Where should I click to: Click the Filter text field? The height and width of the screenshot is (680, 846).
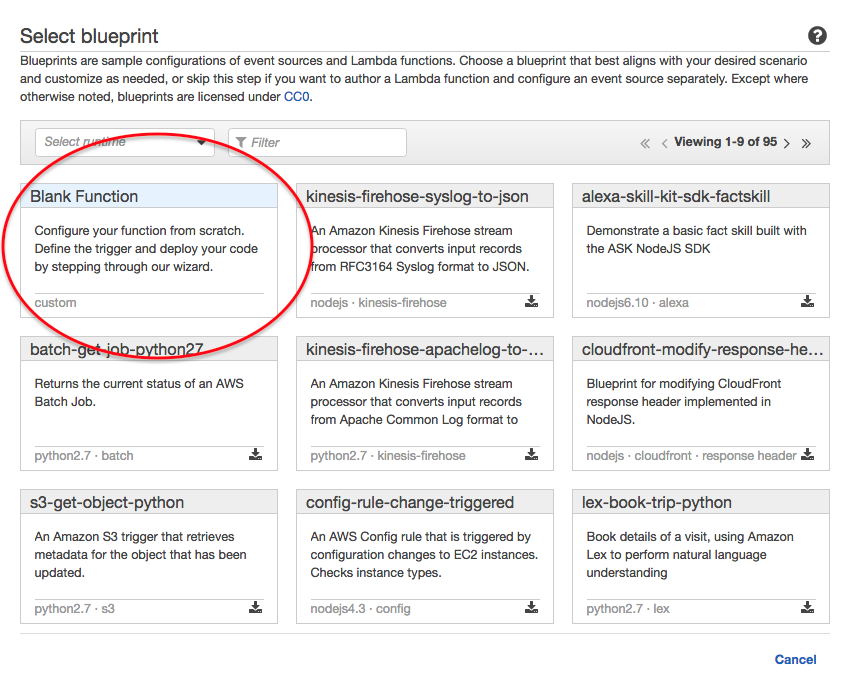tap(317, 142)
